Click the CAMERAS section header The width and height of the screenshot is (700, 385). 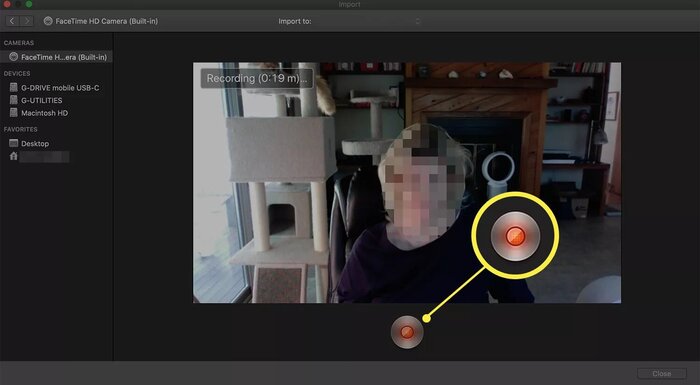[x=19, y=43]
